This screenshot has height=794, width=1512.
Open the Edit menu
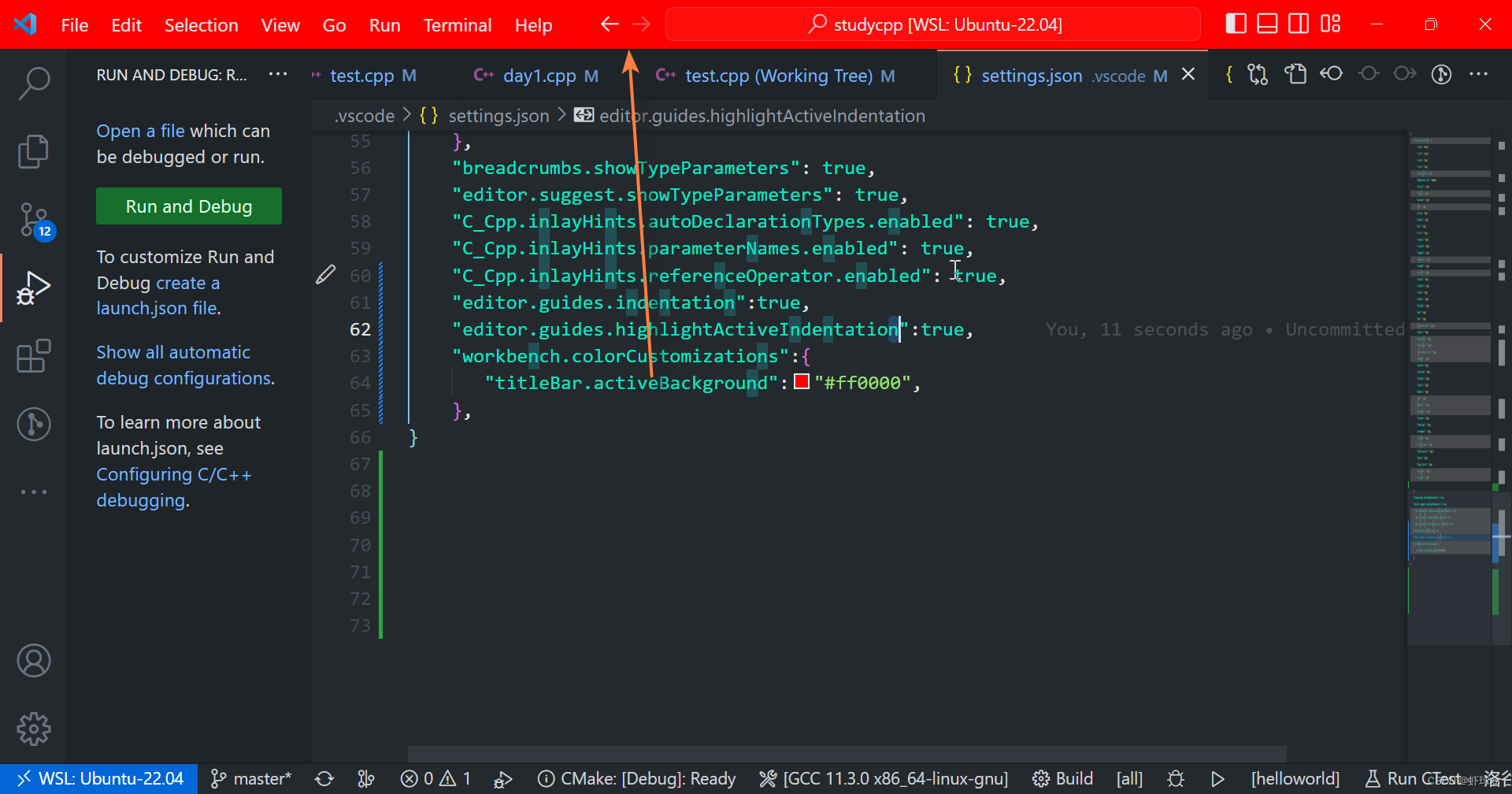point(126,25)
